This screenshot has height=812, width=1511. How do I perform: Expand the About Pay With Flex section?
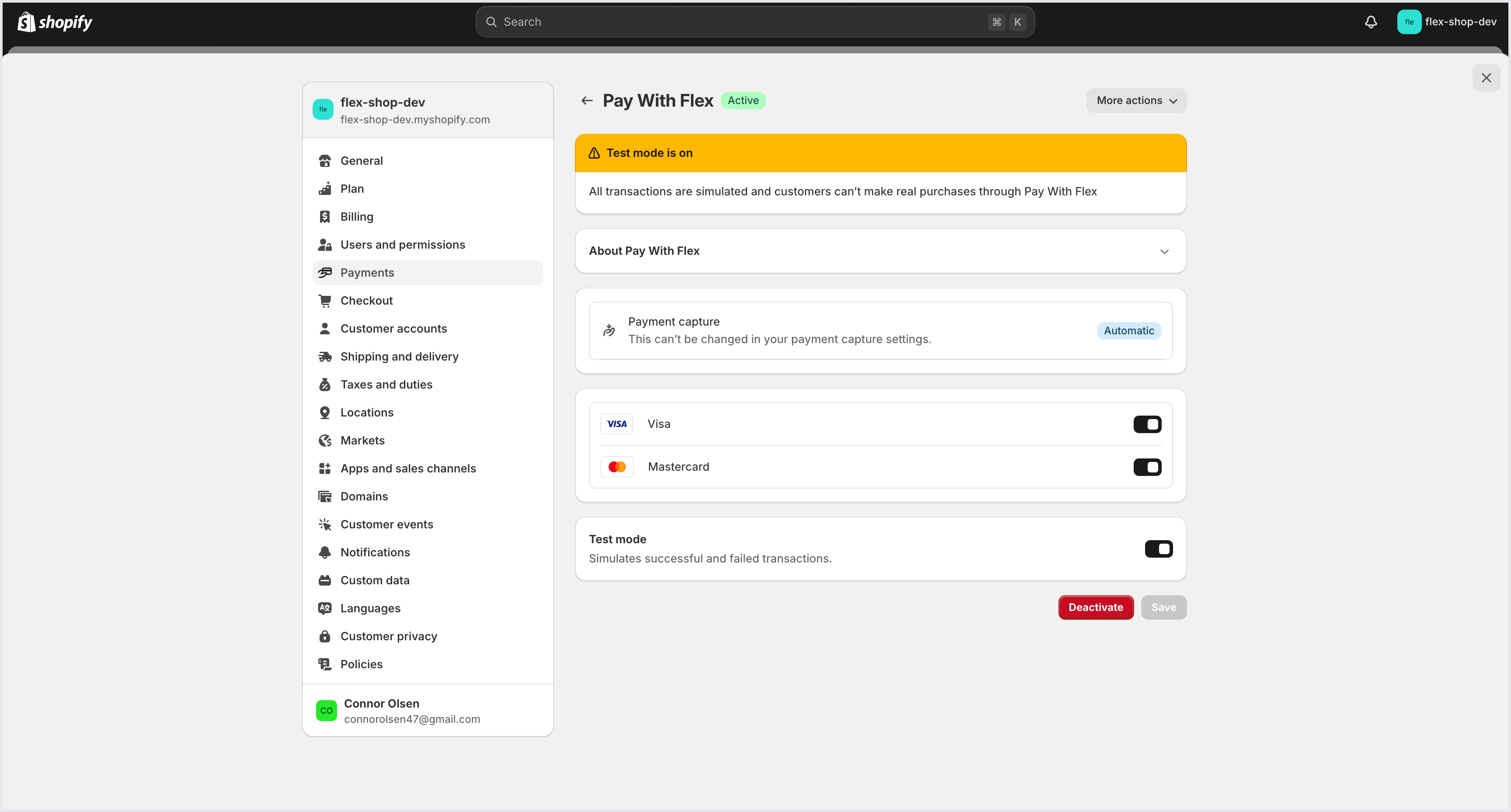click(881, 251)
